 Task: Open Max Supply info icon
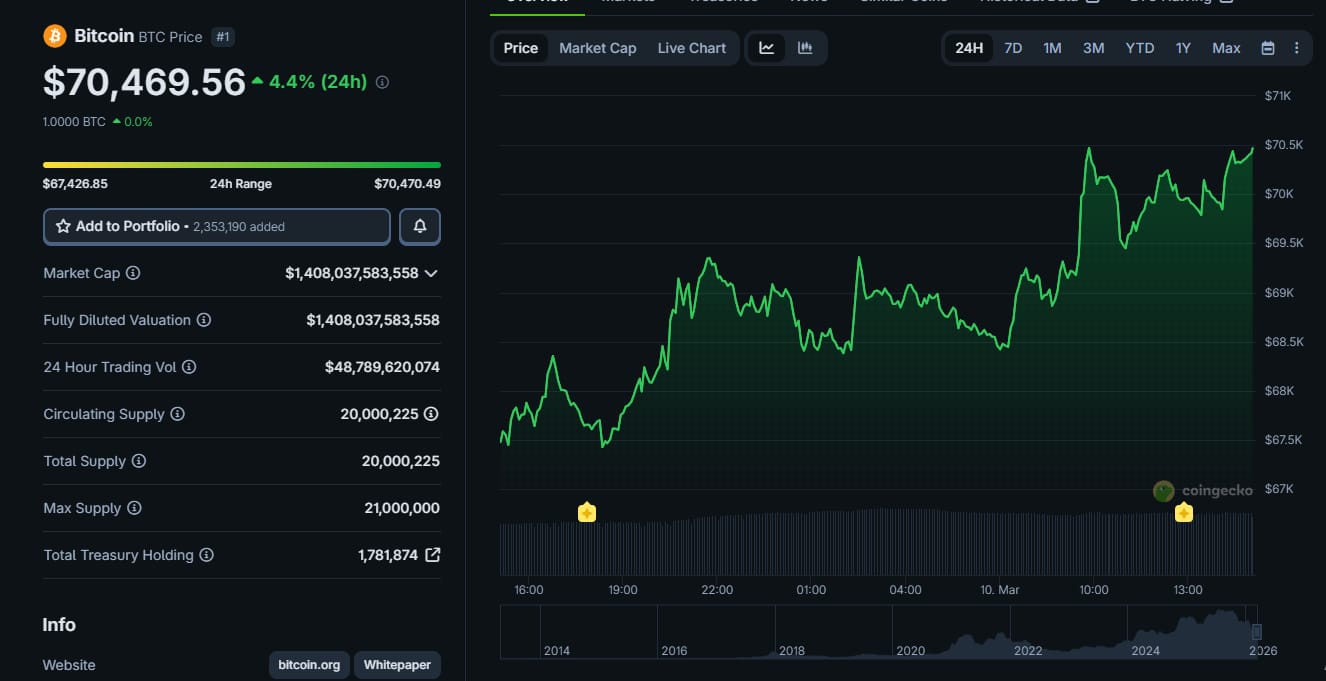click(134, 508)
